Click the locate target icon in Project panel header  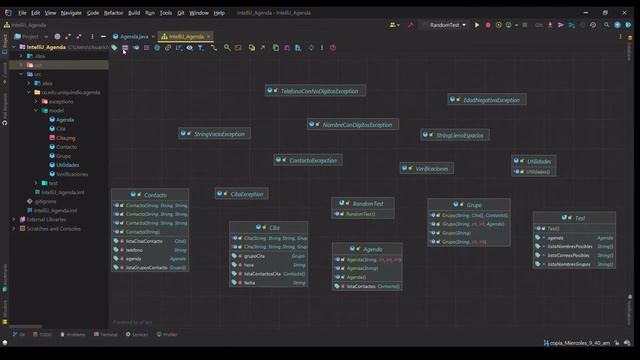point(57,36)
